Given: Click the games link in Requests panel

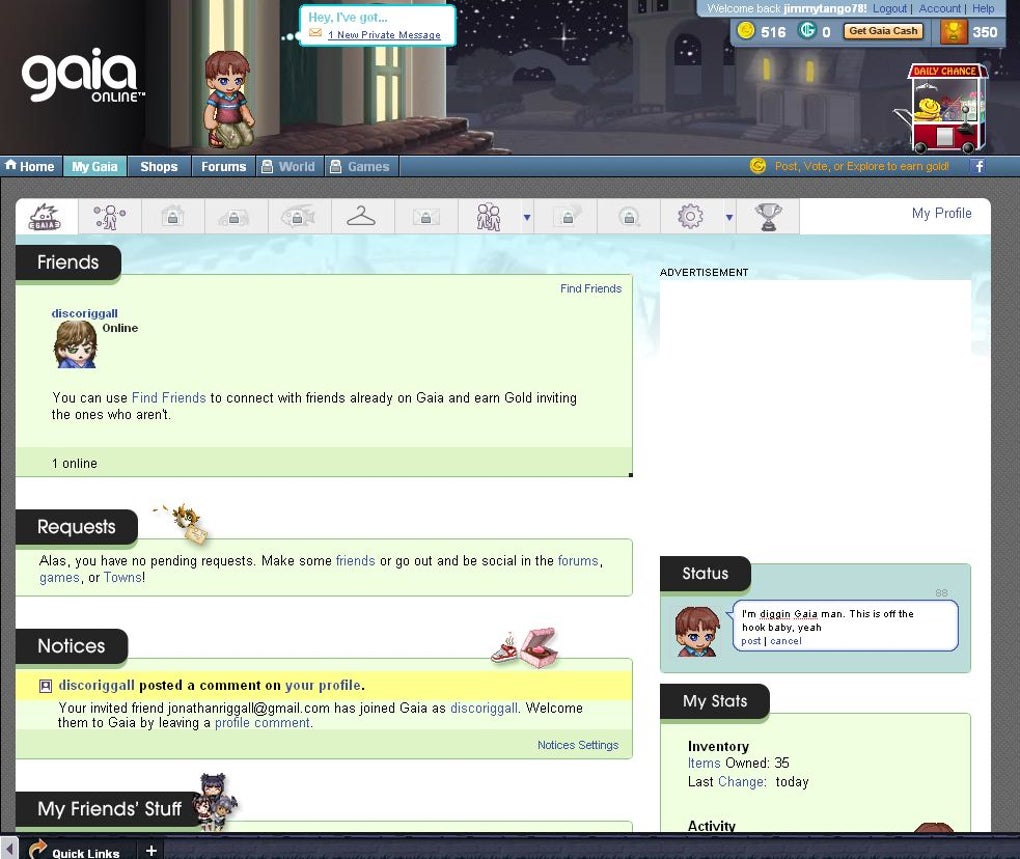Looking at the screenshot, I should pos(59,577).
